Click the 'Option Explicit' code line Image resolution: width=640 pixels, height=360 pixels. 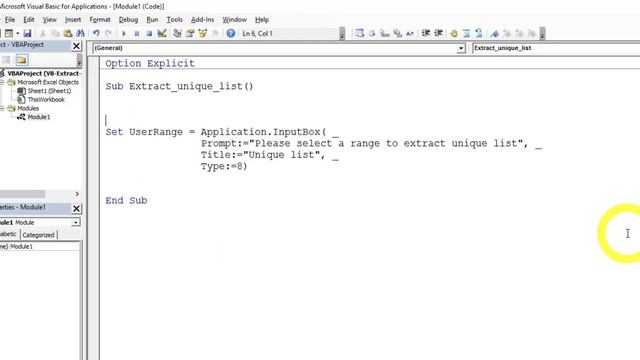[150, 63]
